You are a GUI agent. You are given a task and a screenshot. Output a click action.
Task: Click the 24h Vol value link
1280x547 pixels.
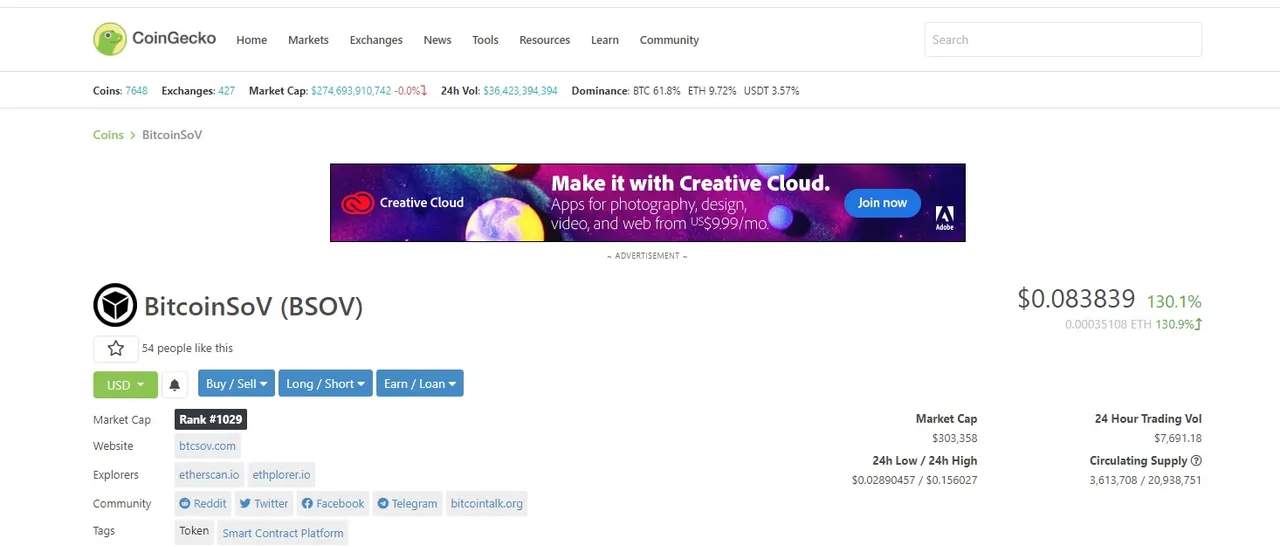point(520,91)
